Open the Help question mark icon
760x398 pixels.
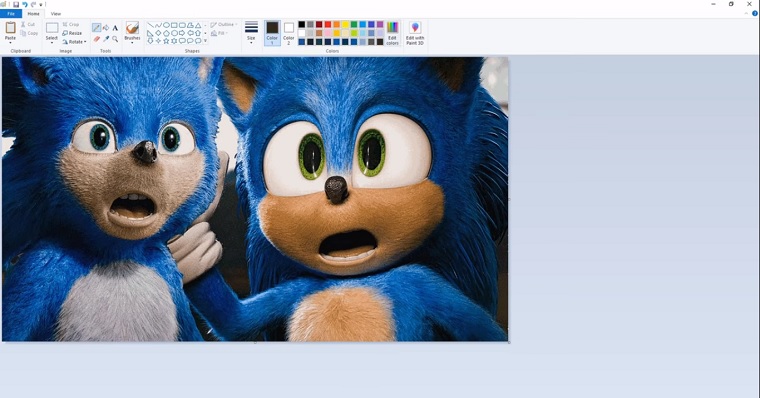[x=755, y=14]
